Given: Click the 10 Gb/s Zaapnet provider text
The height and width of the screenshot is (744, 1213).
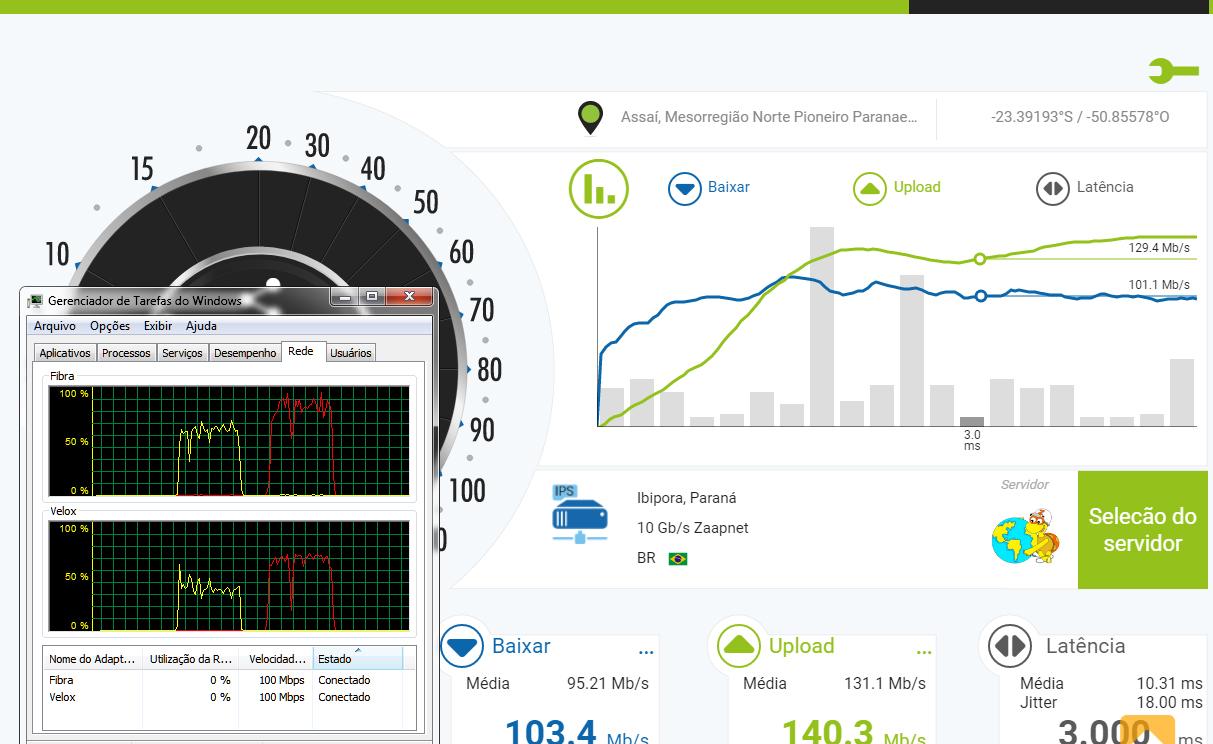Looking at the screenshot, I should 693,528.
